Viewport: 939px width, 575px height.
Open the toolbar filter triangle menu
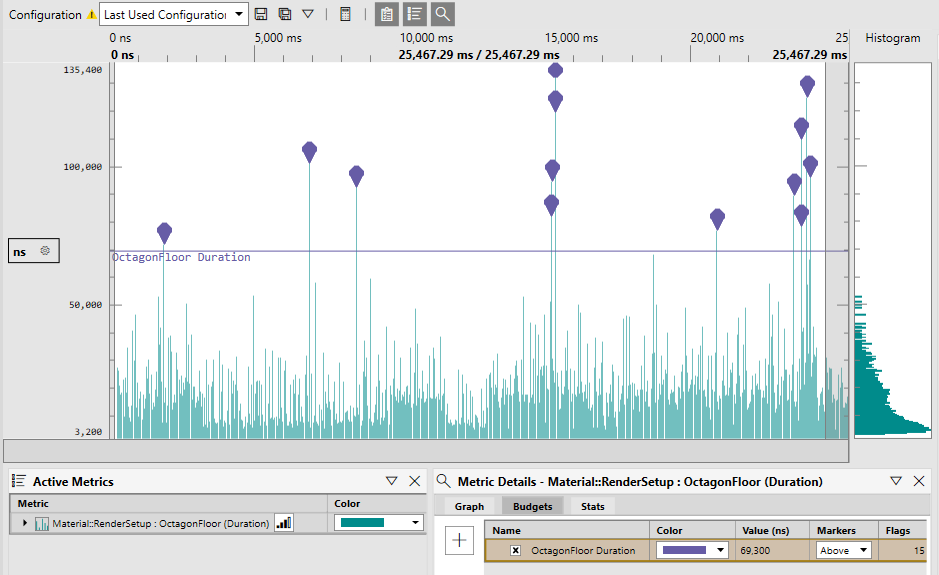pos(308,14)
